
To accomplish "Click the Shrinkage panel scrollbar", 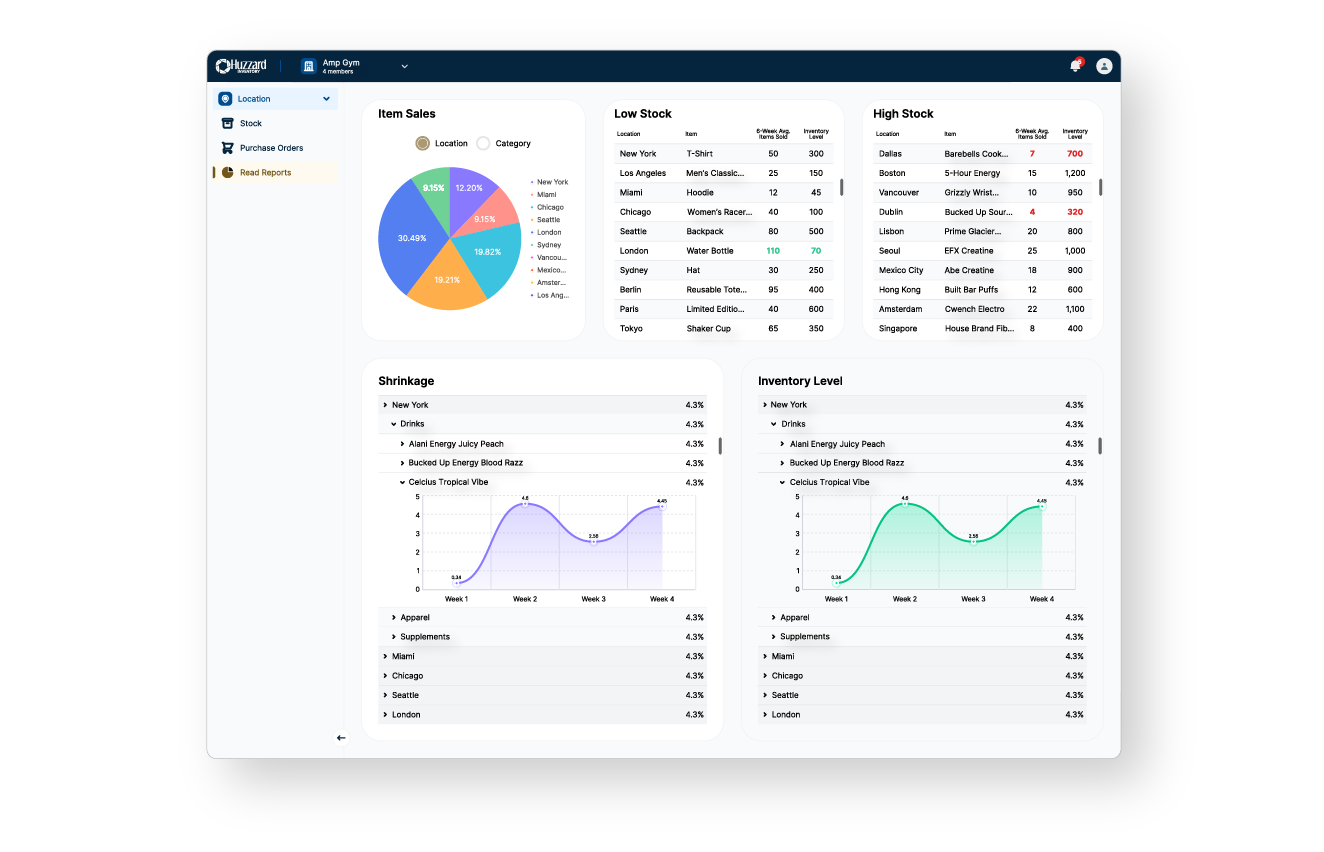I will 720,446.
